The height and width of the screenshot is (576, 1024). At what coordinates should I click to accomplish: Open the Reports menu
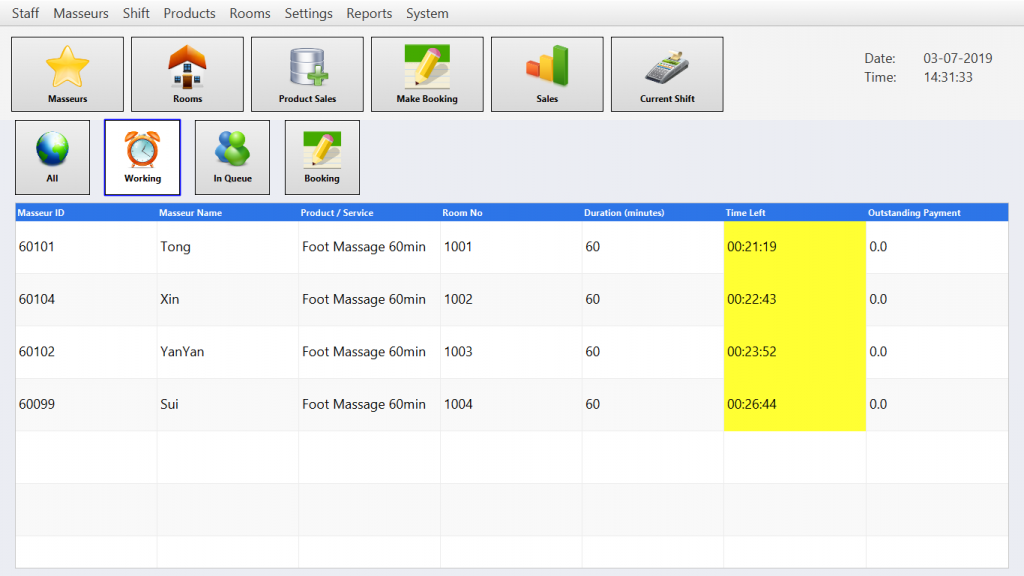click(369, 13)
